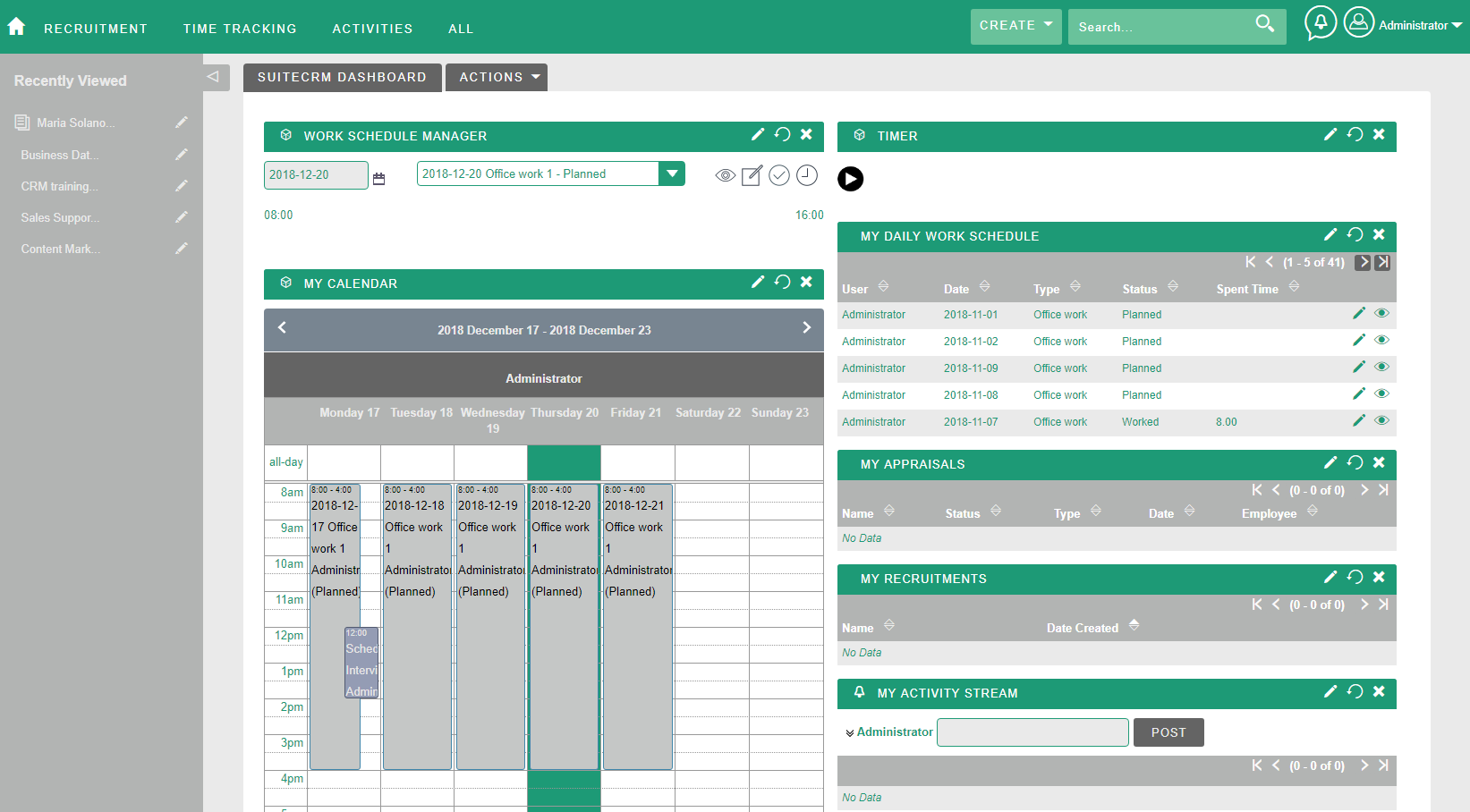Open the Create dropdown menu
Screen dimensions: 1470x812
coord(1016,26)
